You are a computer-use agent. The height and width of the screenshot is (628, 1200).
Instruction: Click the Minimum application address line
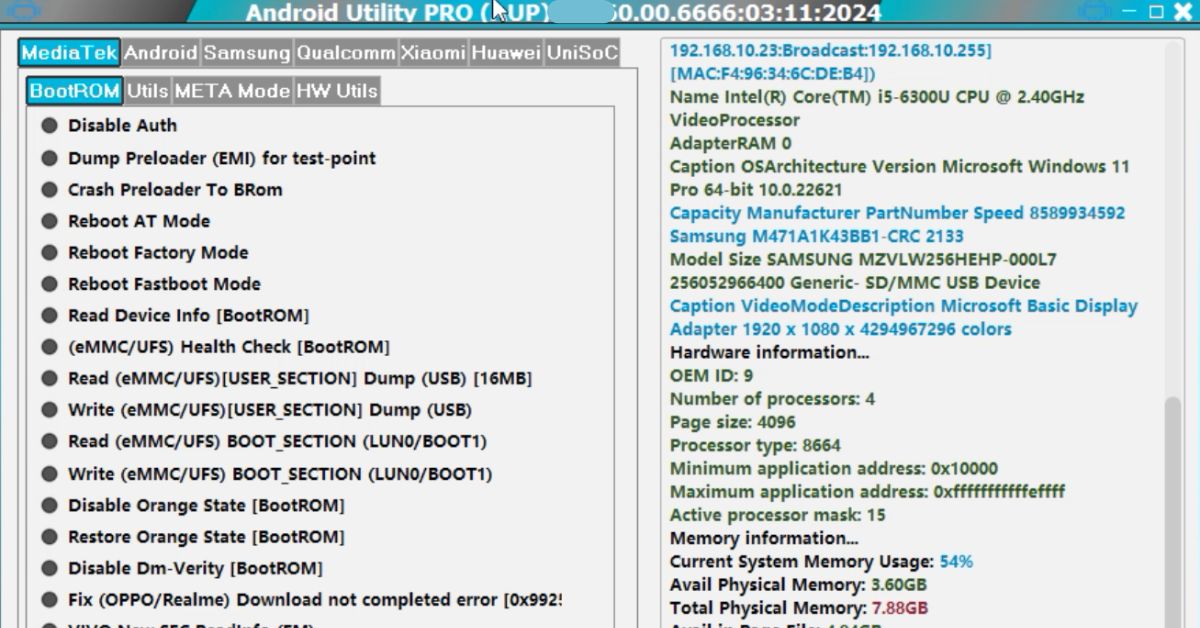click(x=834, y=468)
